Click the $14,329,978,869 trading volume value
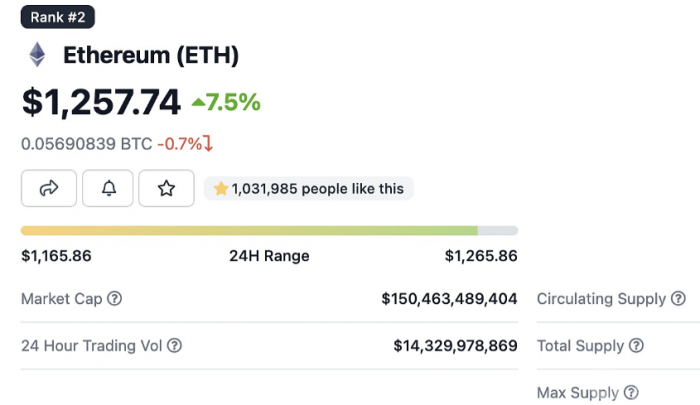The image size is (700, 405). pyautogui.click(x=455, y=346)
